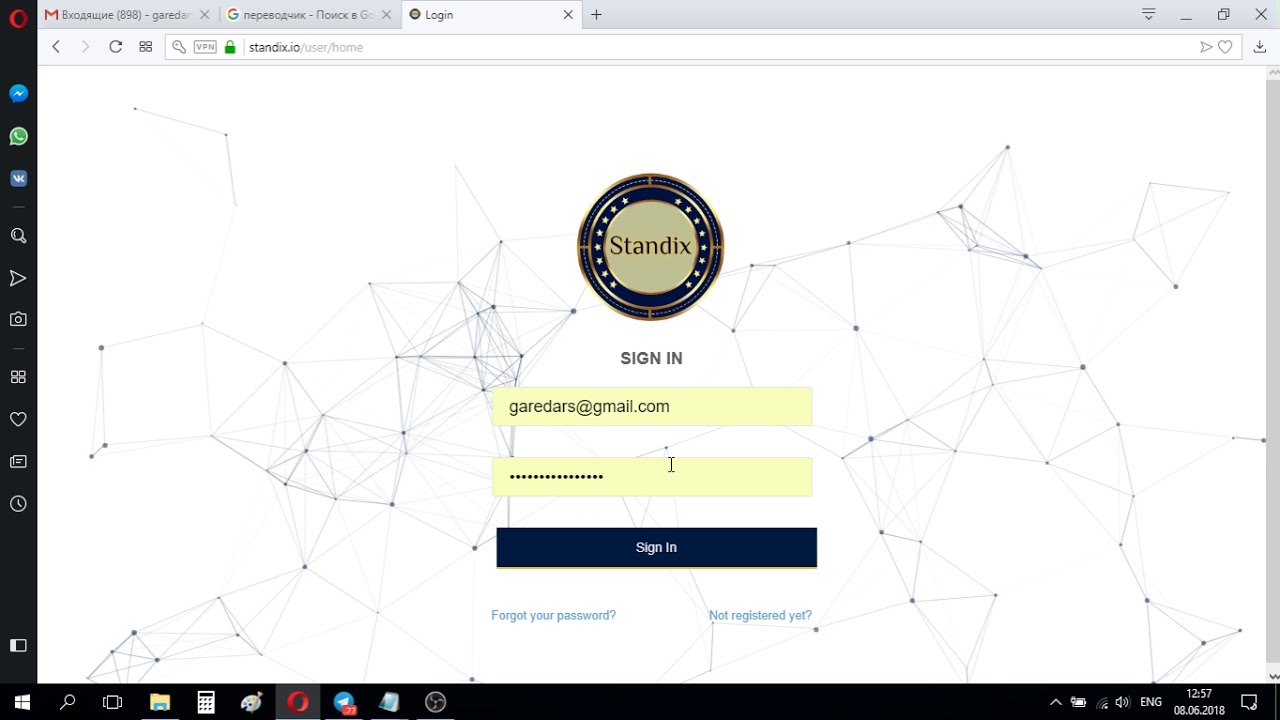Screen dimensions: 1280x720
Task: Go back with the back arrow
Action: [56, 47]
